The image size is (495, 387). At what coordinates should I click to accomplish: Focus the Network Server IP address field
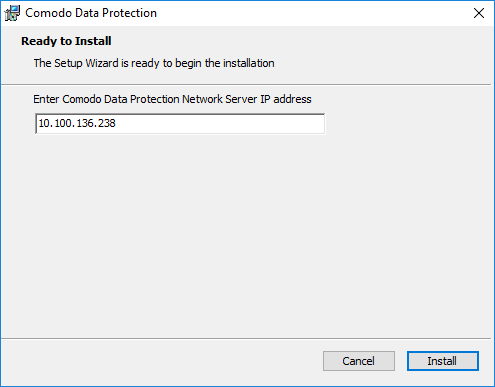click(x=180, y=123)
